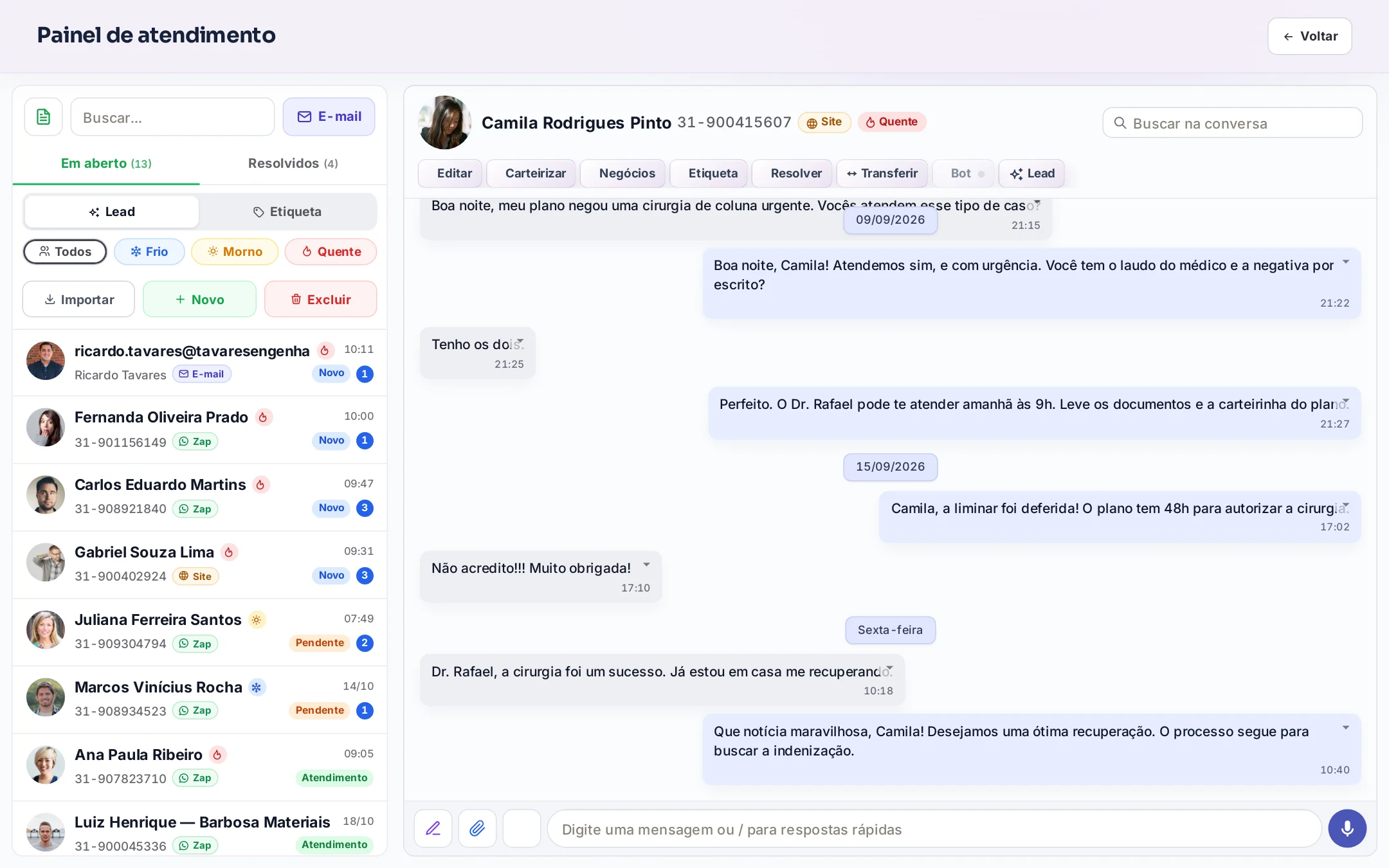The image size is (1389, 868).
Task: Click the green document icon button
Action: click(x=43, y=117)
